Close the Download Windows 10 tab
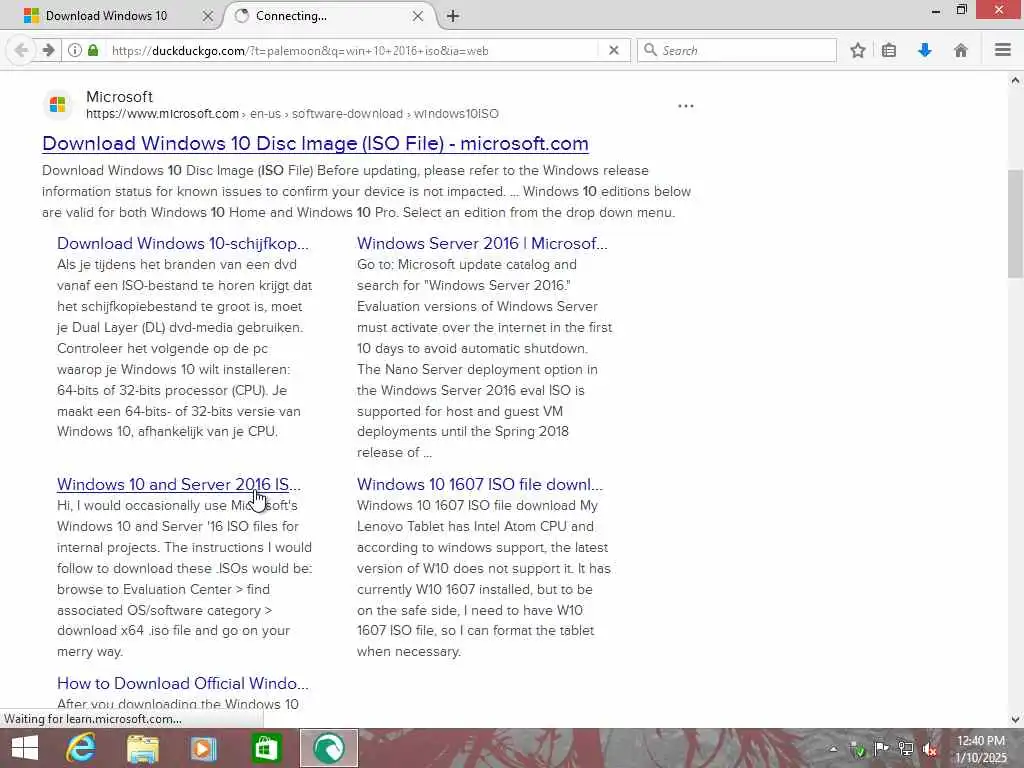Screen dimensions: 1024x768 (x=208, y=16)
